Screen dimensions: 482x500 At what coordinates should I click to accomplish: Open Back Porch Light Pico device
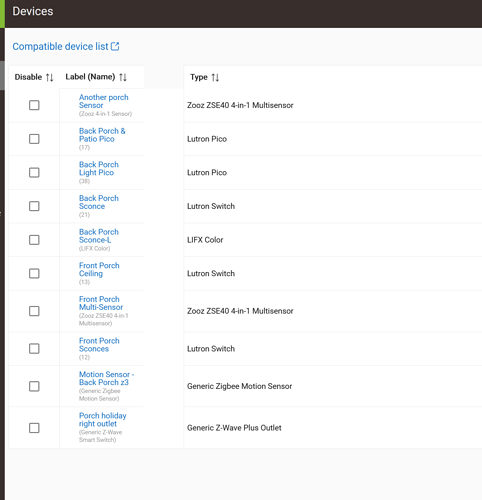coord(99,169)
